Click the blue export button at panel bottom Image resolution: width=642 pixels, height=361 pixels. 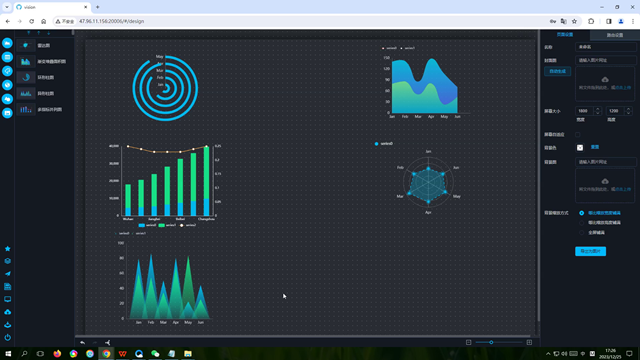coord(590,251)
